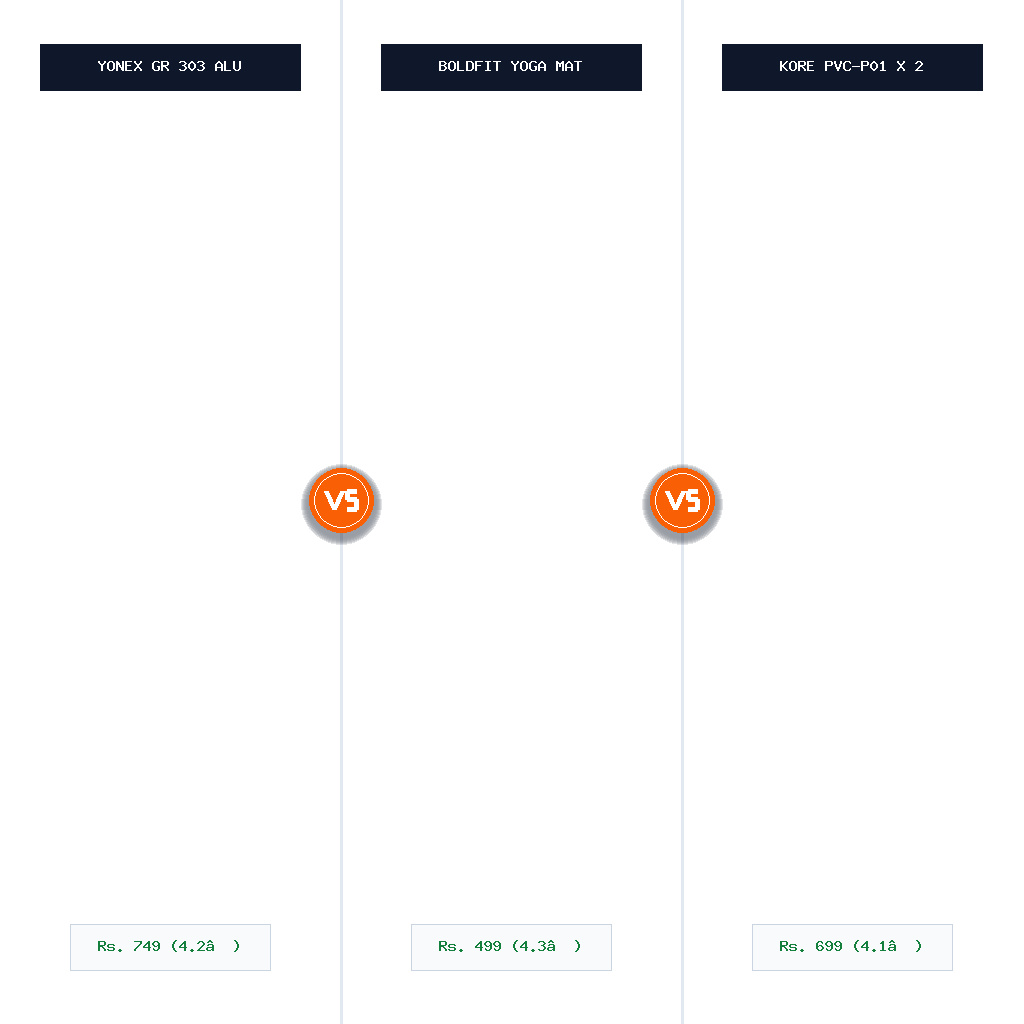Click the VS badge between Boldfit and Kore
This screenshot has height=1024, width=1024.
coord(682,501)
